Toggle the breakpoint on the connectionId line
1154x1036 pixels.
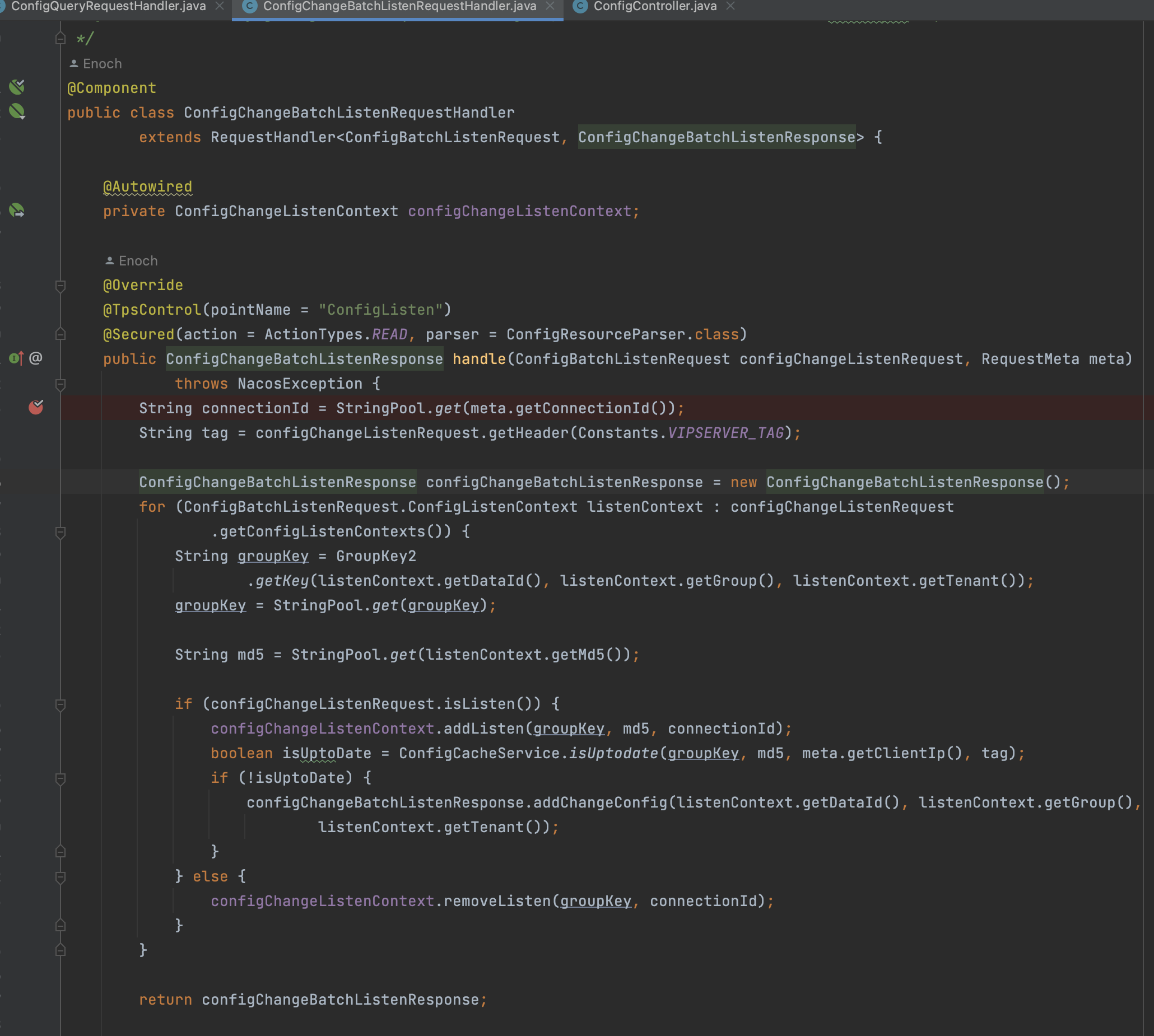tap(36, 407)
